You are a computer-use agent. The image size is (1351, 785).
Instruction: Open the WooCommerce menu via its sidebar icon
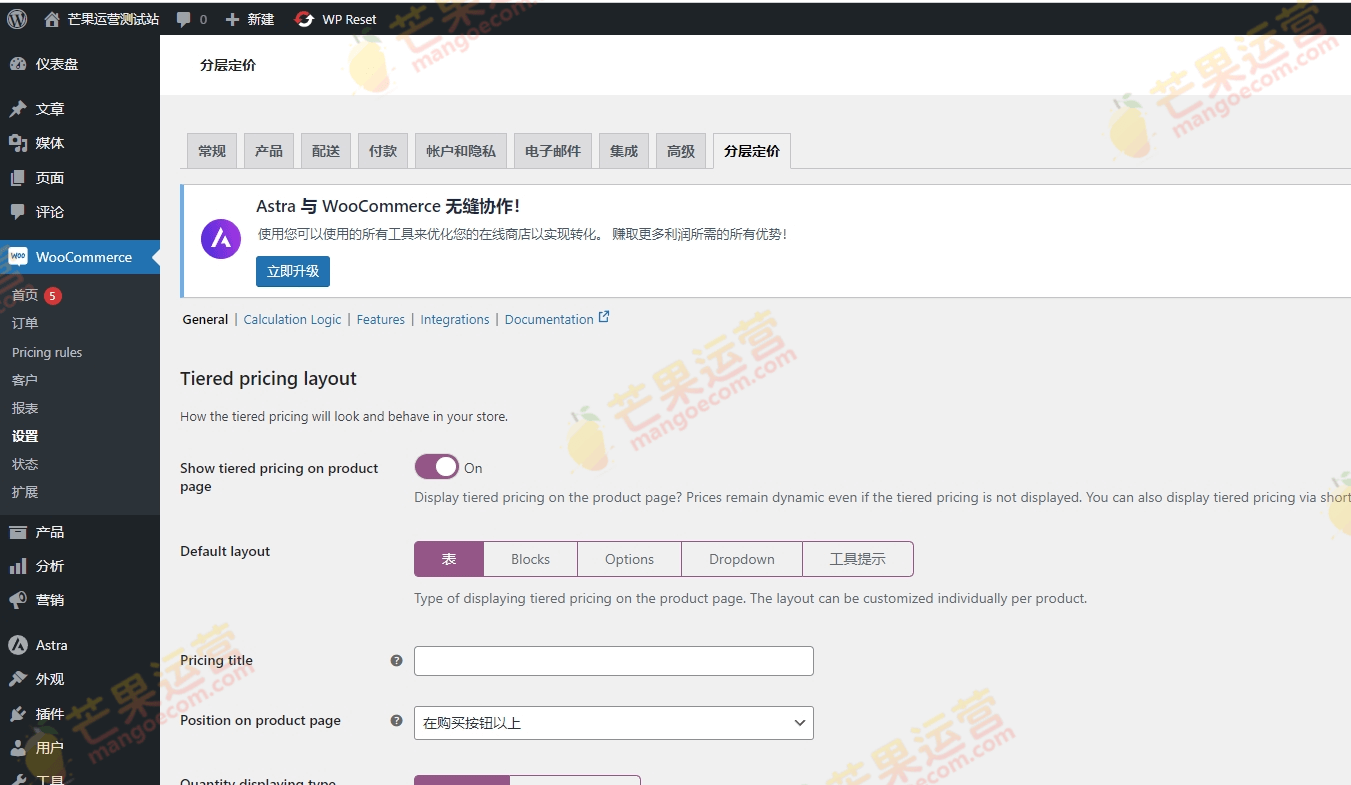(20, 257)
